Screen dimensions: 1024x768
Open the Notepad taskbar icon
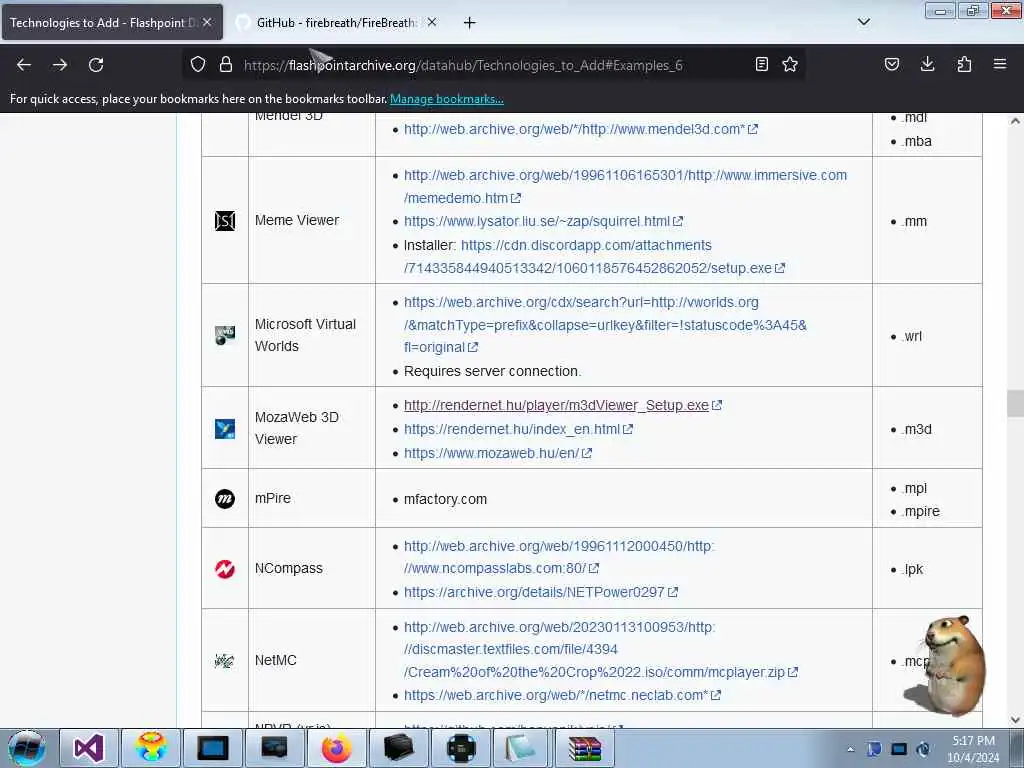522,748
